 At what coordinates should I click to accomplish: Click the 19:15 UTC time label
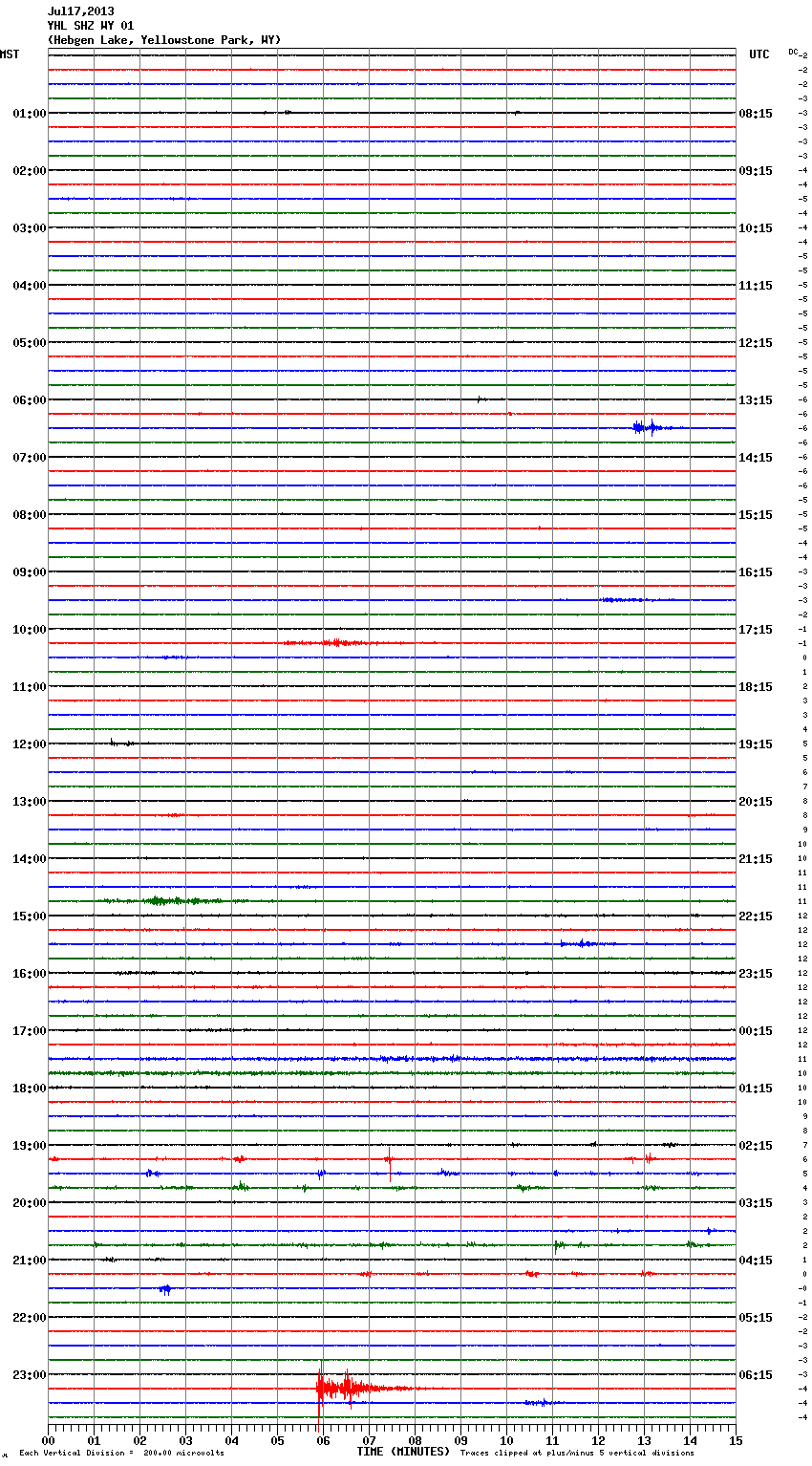tap(756, 744)
